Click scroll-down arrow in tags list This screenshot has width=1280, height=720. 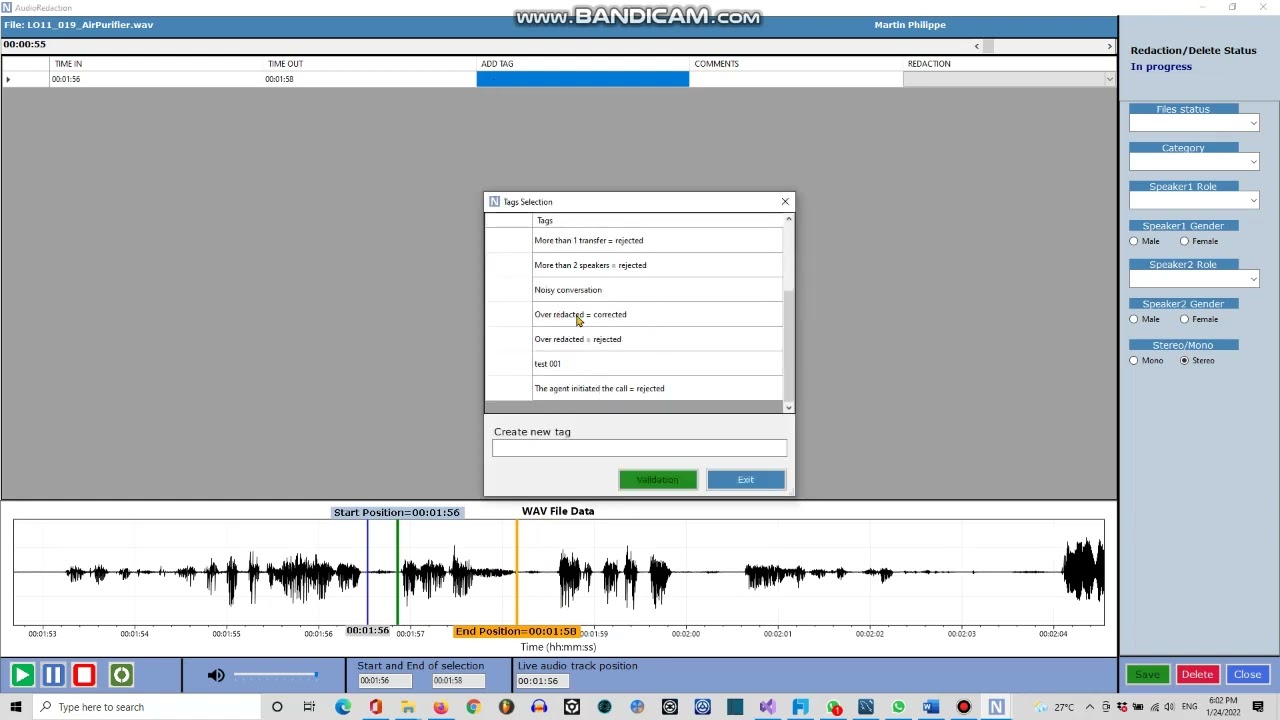coord(788,407)
